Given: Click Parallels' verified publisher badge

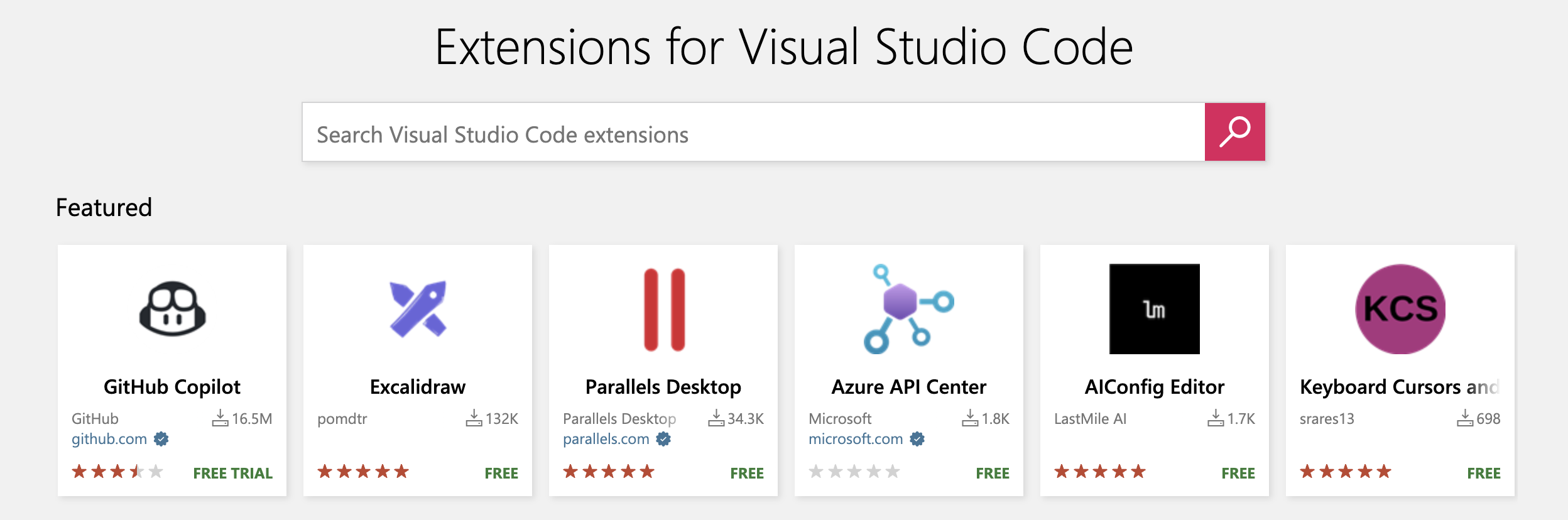Looking at the screenshot, I should pos(663,439).
